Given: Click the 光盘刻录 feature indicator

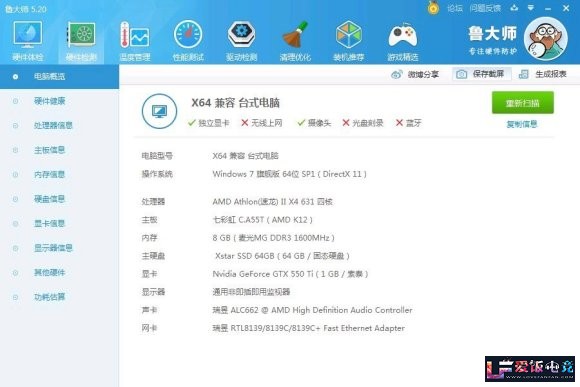Looking at the screenshot, I should [362, 123].
